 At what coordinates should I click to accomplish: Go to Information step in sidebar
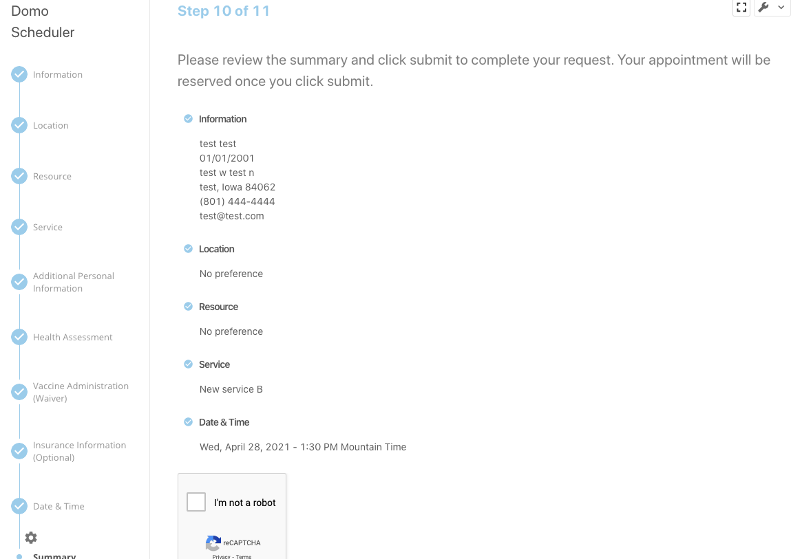(58, 75)
